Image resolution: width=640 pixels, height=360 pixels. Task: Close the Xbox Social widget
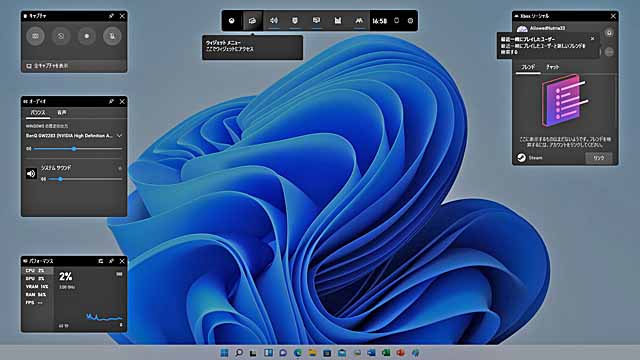613,16
